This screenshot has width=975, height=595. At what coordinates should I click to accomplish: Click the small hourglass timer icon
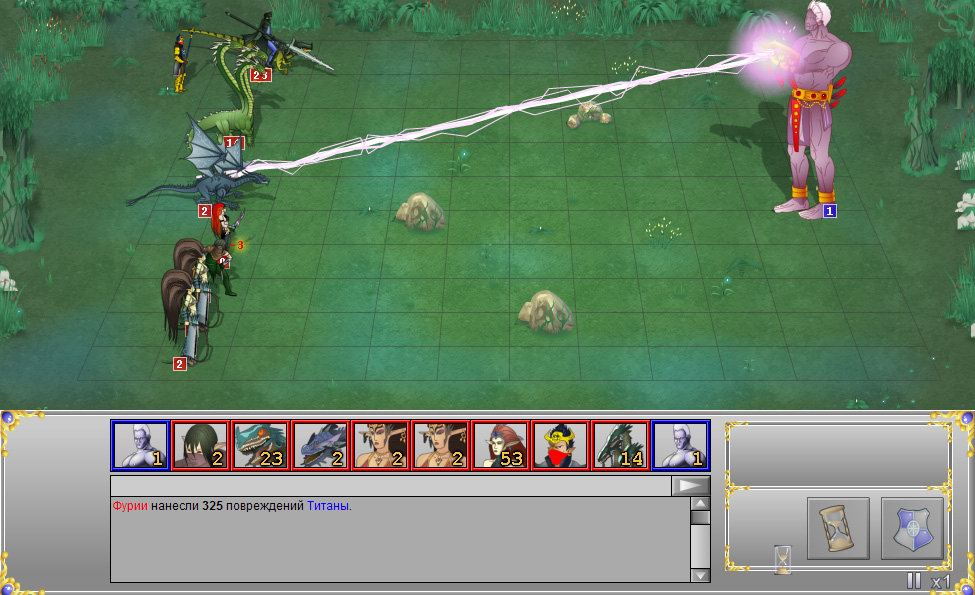(782, 559)
